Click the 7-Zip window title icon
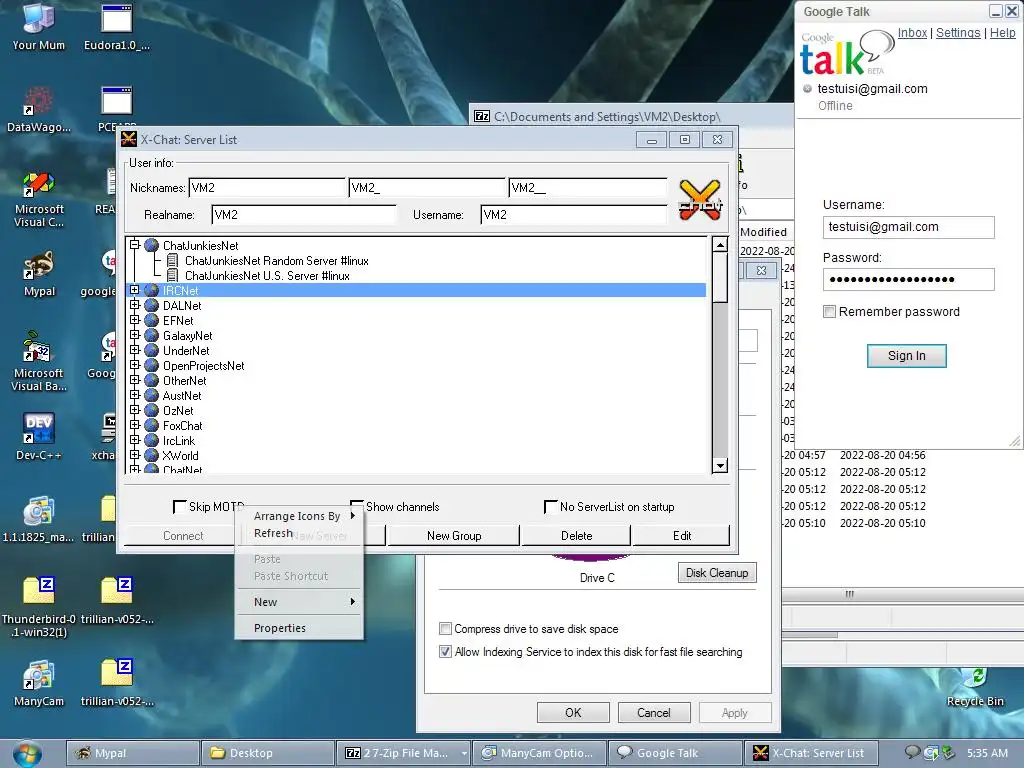This screenshot has height=768, width=1024. (482, 116)
